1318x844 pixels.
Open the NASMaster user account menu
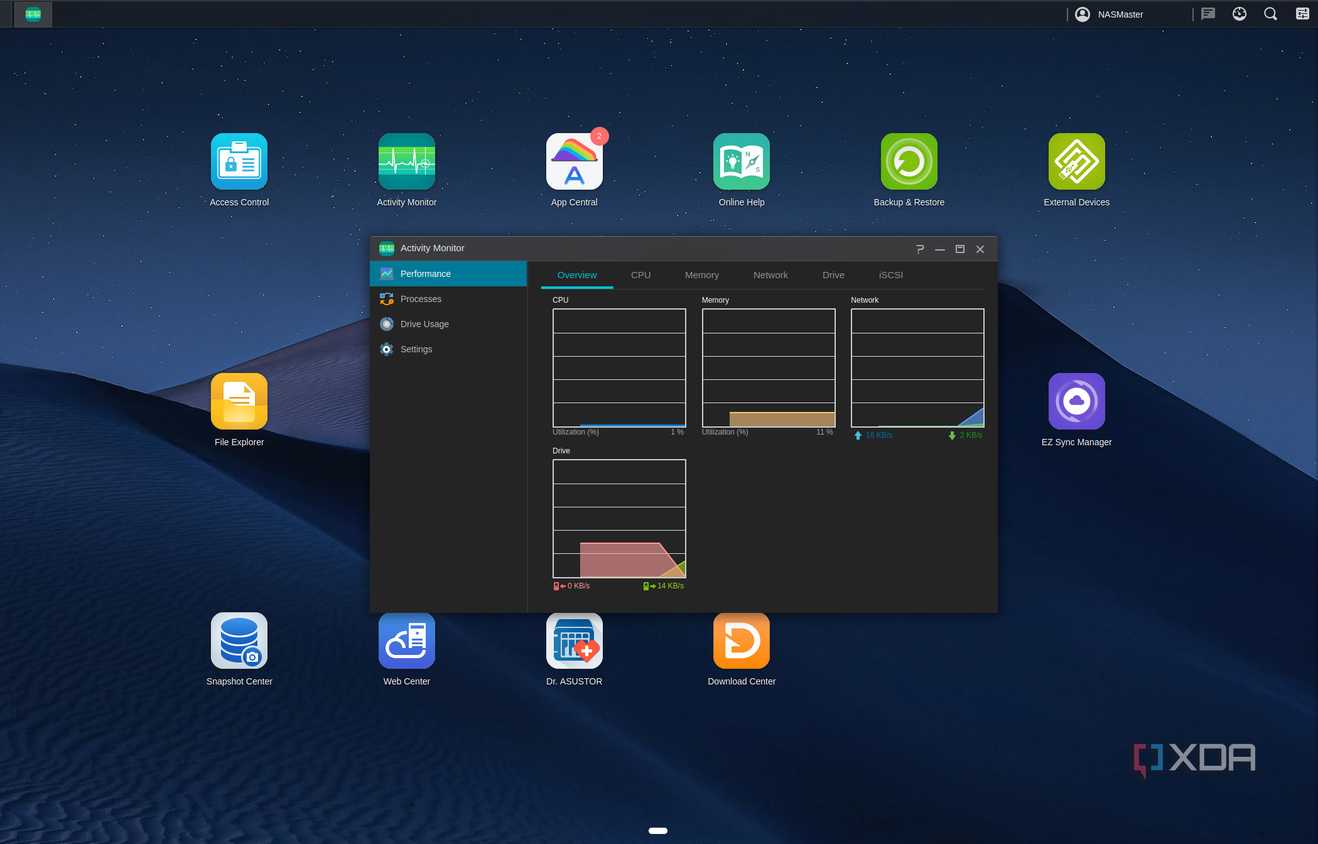click(1109, 14)
